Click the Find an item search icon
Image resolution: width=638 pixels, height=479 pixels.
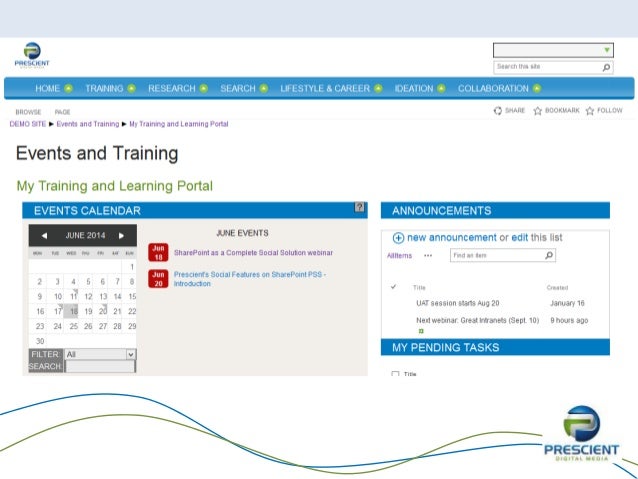click(x=549, y=255)
